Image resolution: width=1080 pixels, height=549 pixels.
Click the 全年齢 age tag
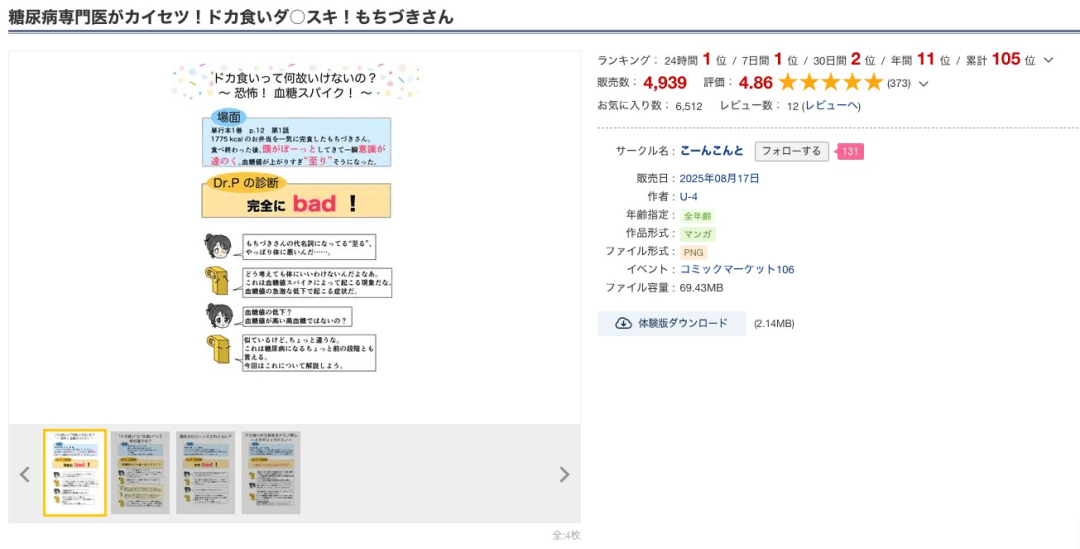click(x=698, y=216)
